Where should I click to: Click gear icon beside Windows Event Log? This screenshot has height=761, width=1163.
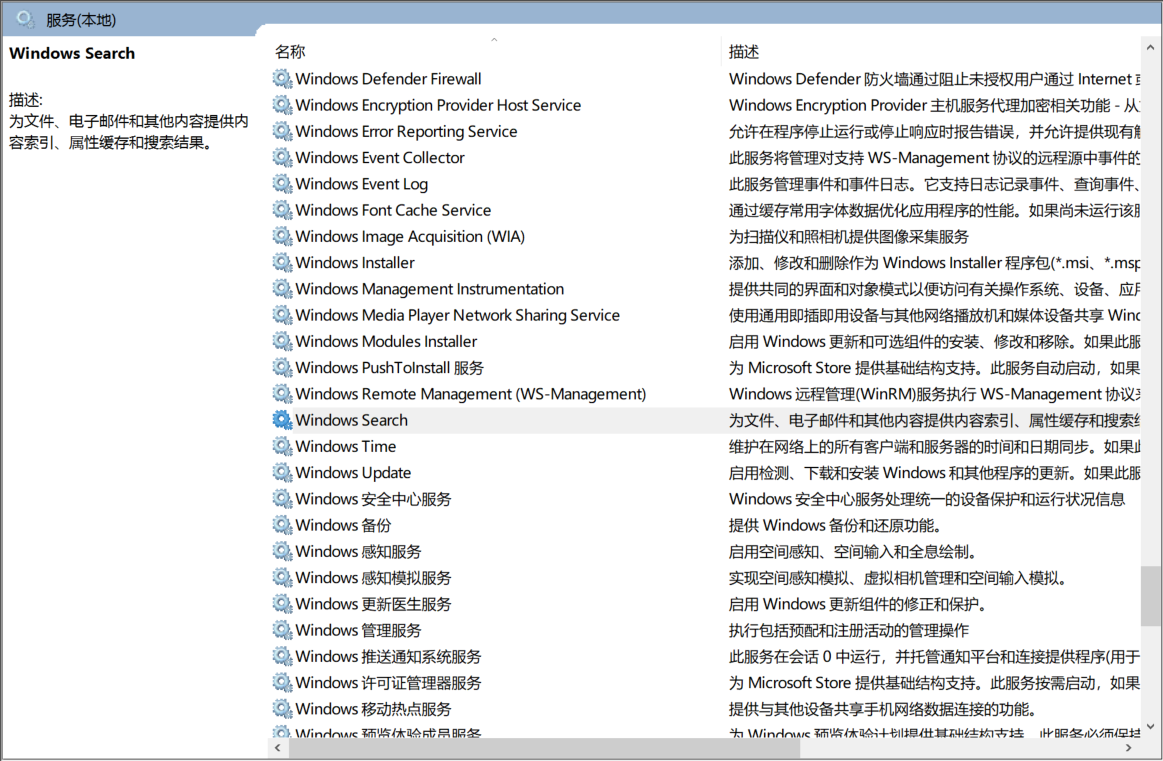click(282, 183)
